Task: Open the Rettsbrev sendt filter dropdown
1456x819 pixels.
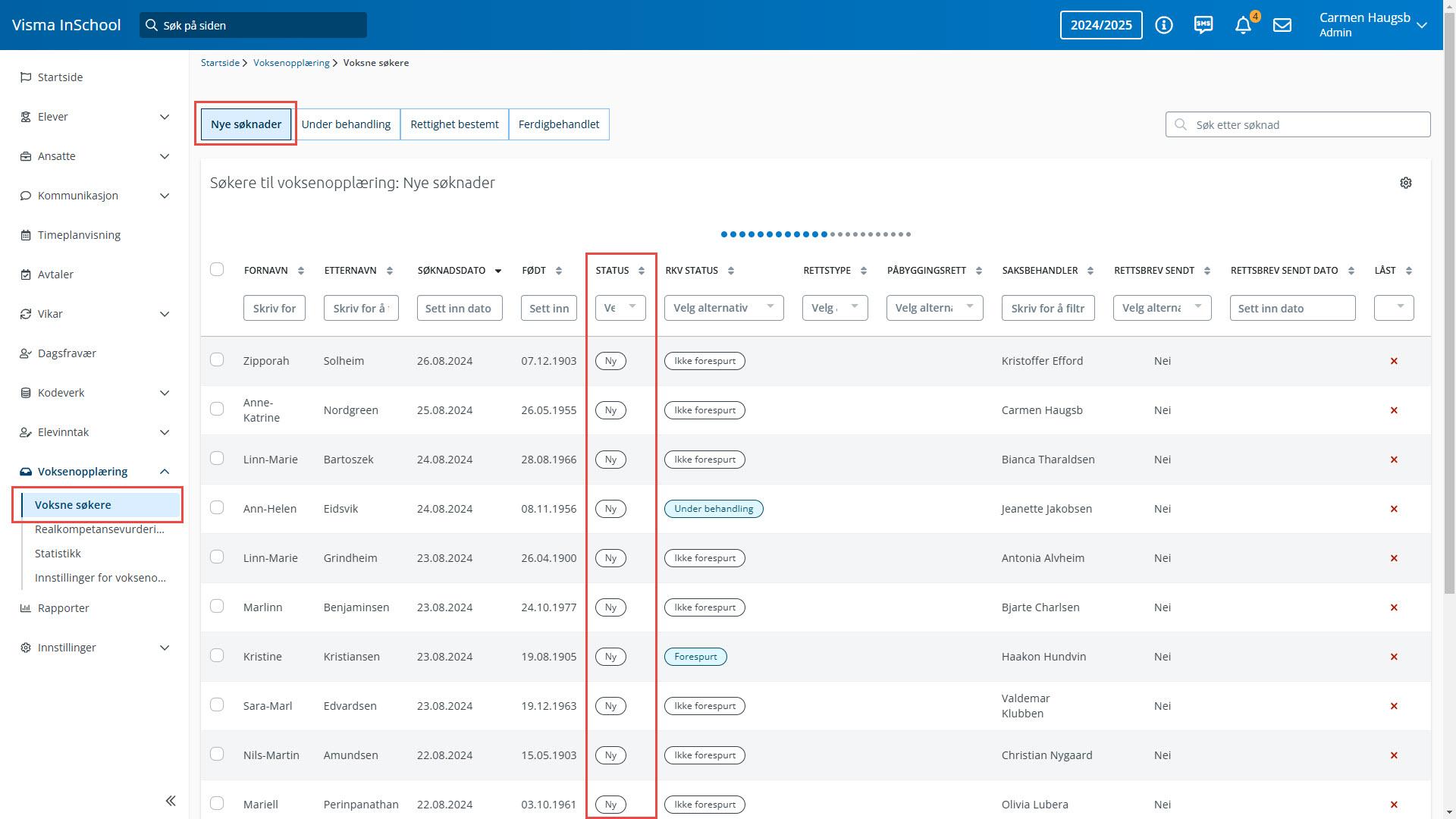Action: coord(1162,308)
